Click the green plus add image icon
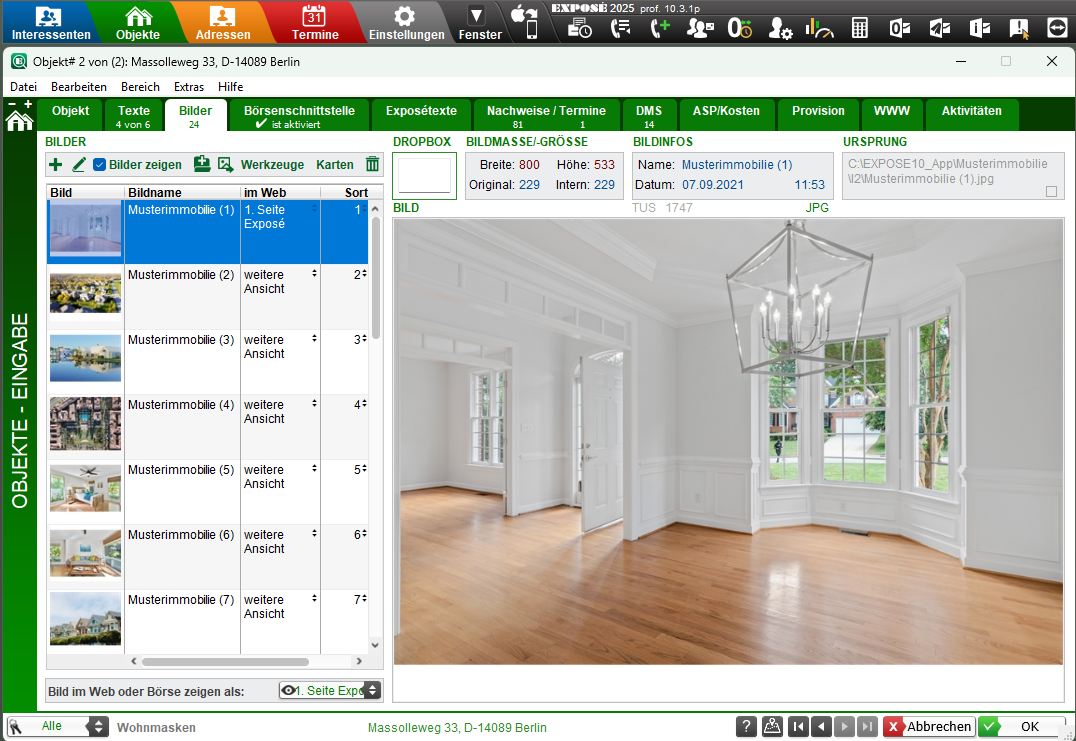The width and height of the screenshot is (1076, 741). 55,165
